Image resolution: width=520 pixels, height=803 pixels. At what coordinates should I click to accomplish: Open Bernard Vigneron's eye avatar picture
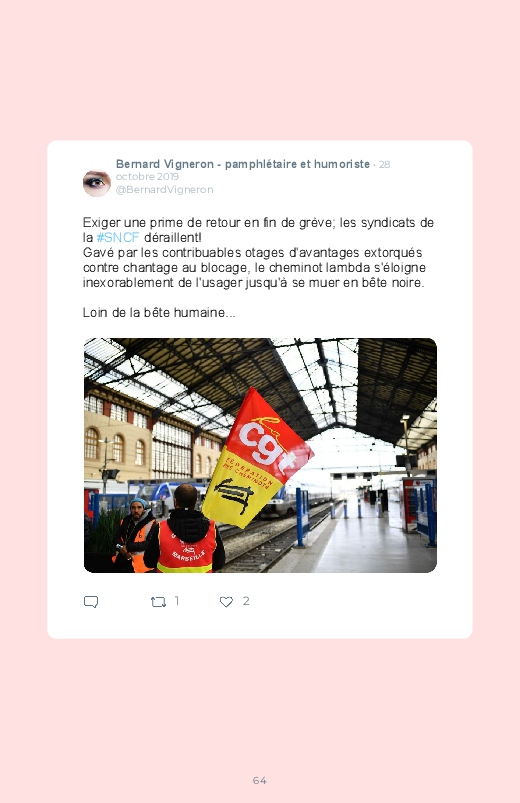pos(97,183)
